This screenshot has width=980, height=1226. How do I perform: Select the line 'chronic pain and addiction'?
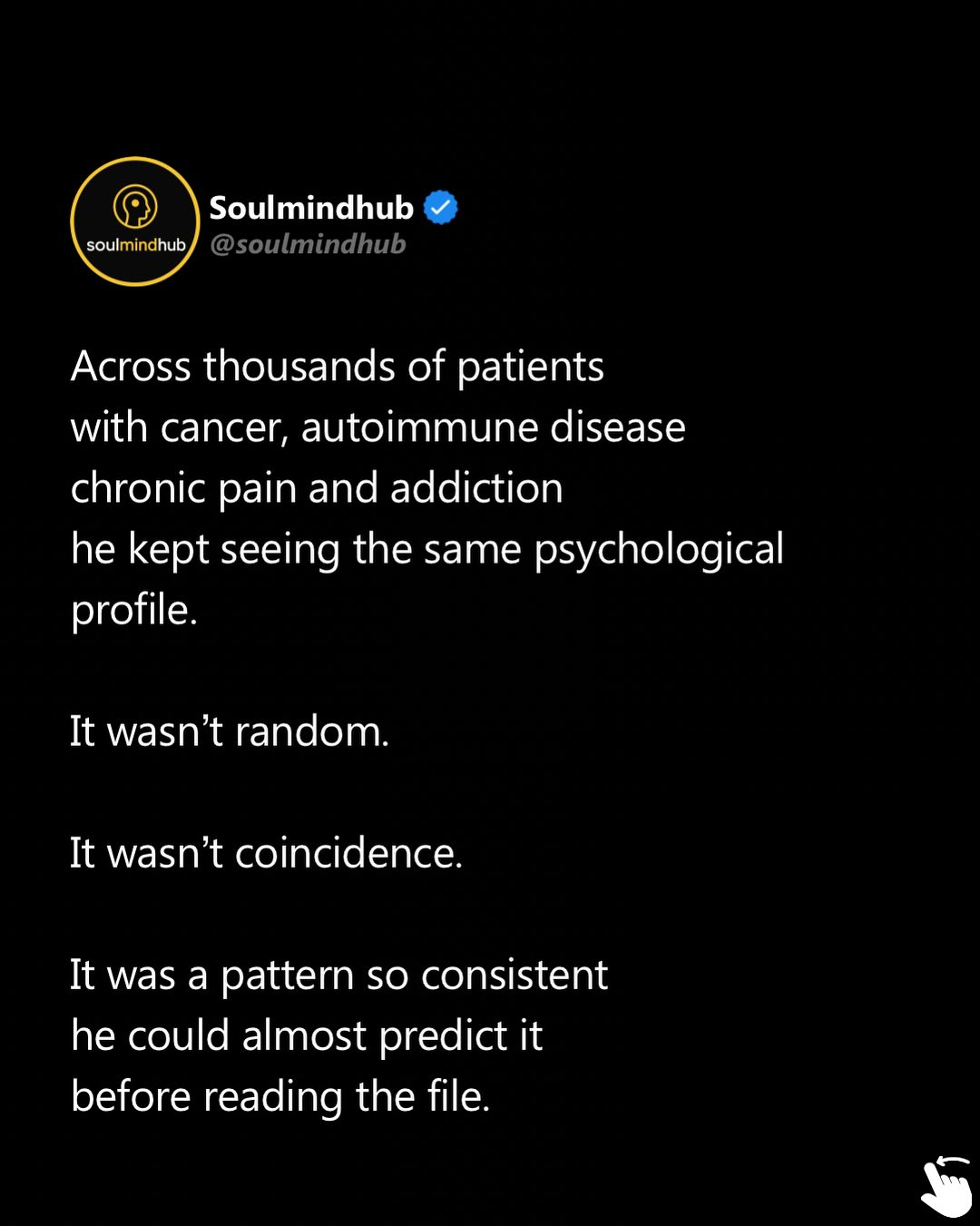point(317,489)
